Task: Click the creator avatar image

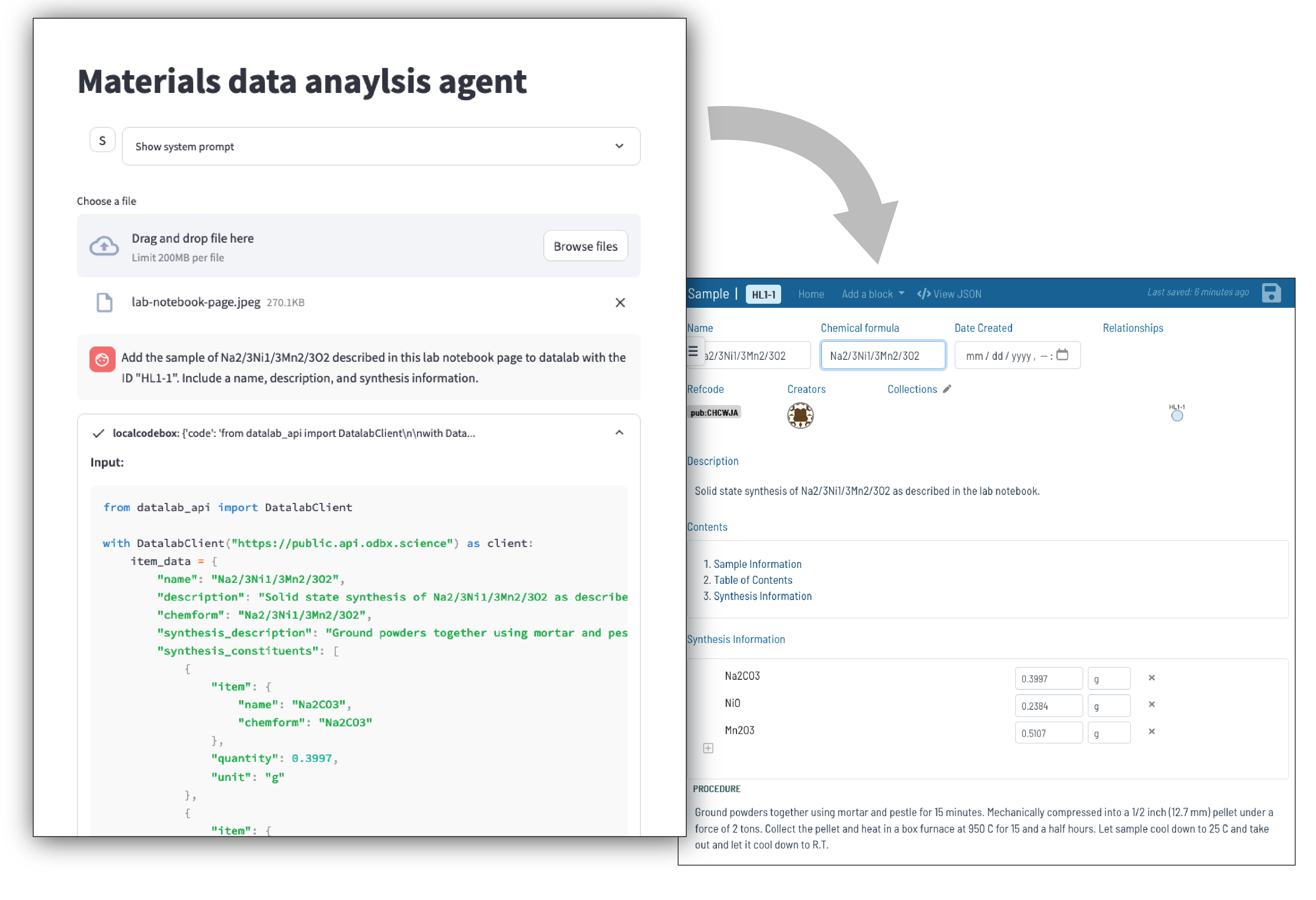Action: point(800,416)
